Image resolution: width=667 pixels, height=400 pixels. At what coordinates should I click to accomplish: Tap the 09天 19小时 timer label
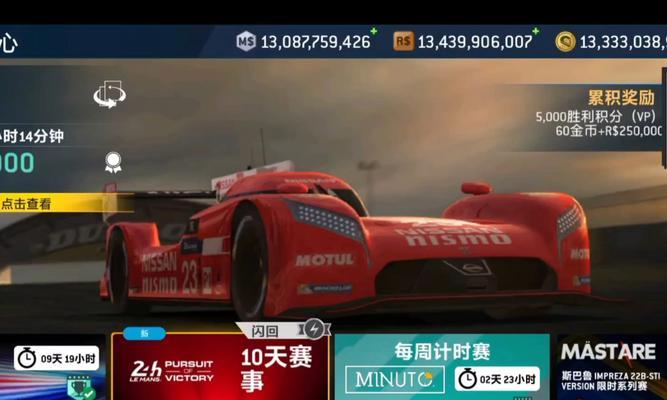[x=68, y=359]
